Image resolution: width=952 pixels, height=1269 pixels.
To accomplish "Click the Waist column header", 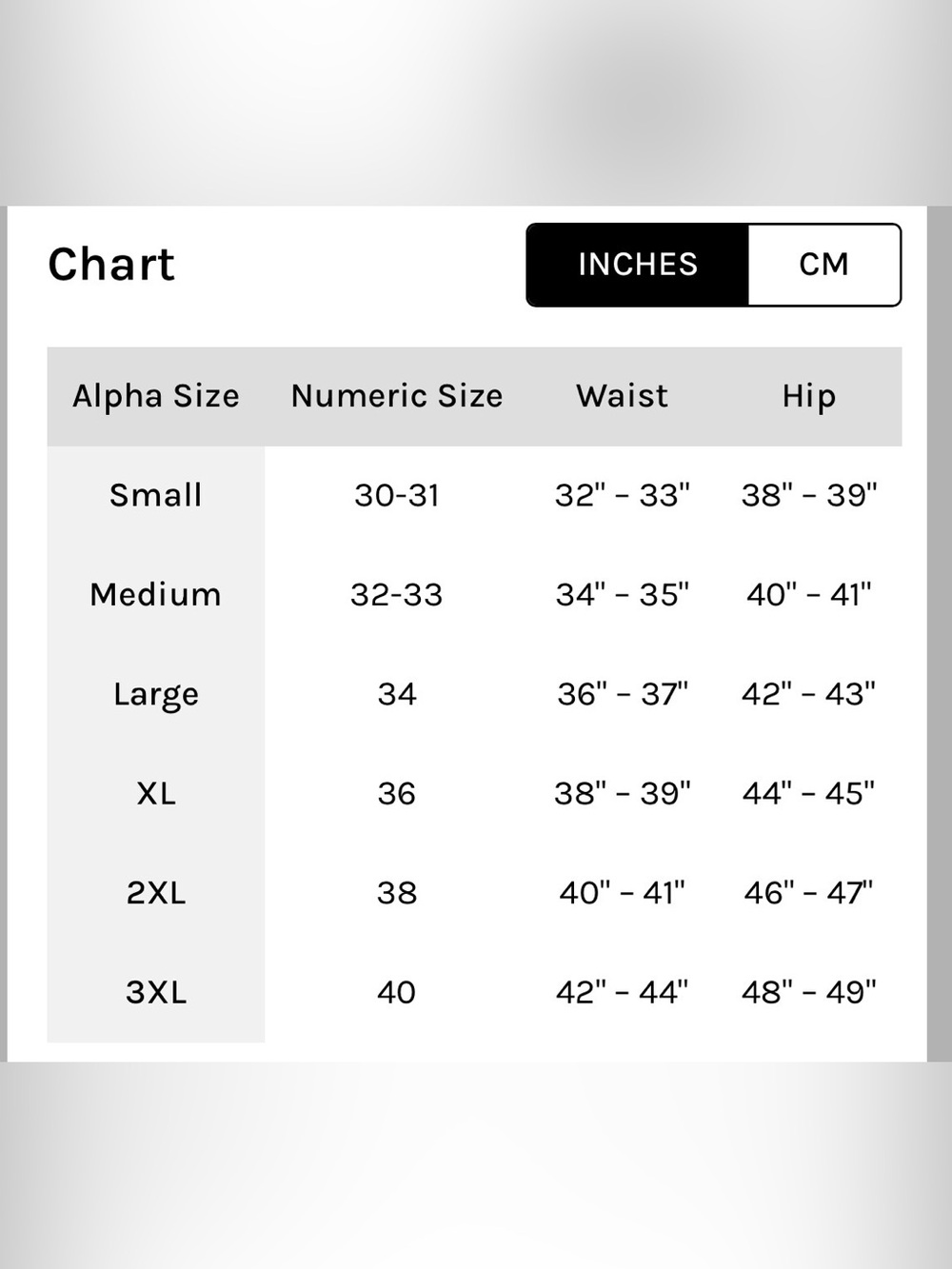I will (x=623, y=396).
